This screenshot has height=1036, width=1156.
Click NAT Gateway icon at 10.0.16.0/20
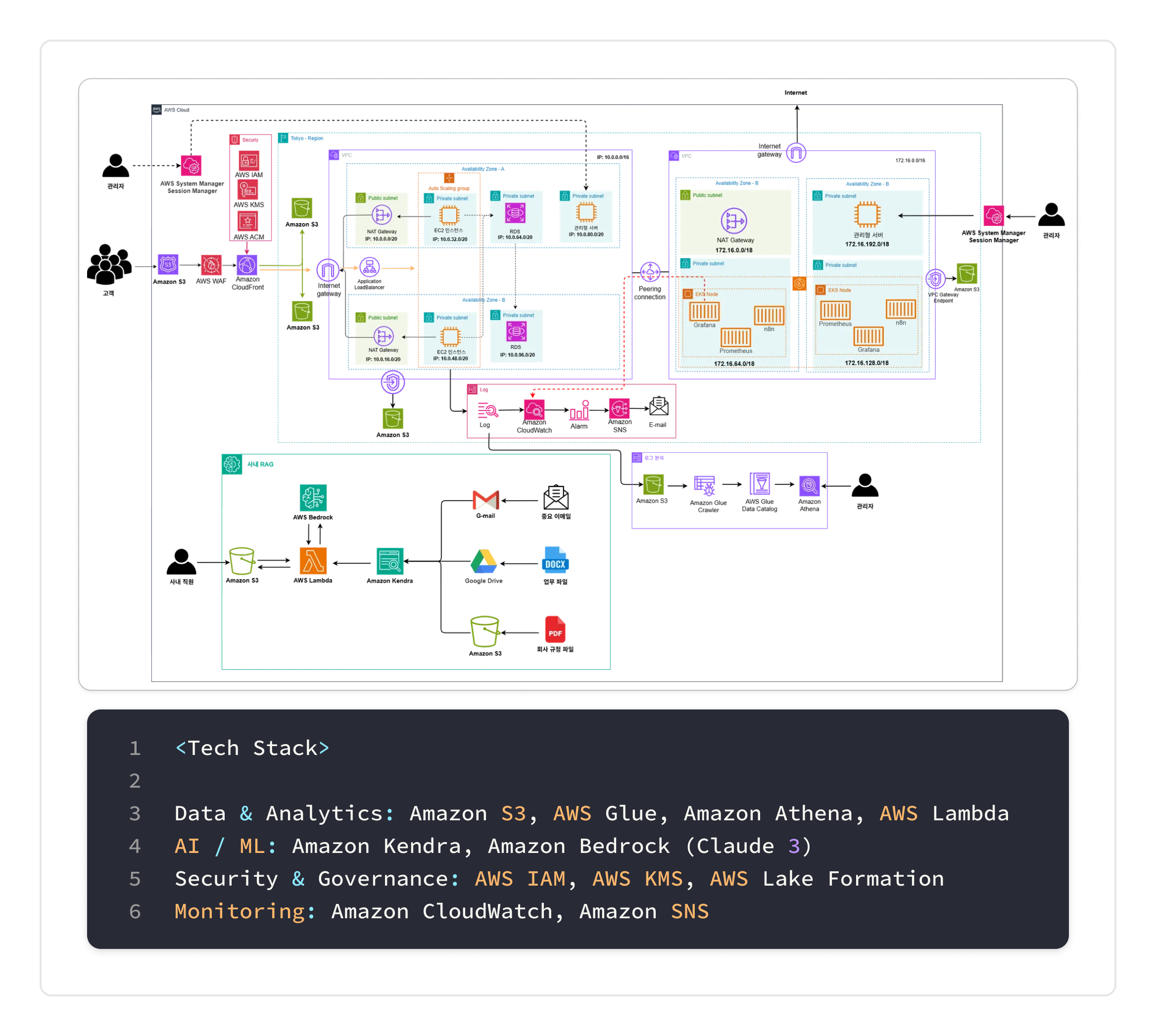point(383,336)
